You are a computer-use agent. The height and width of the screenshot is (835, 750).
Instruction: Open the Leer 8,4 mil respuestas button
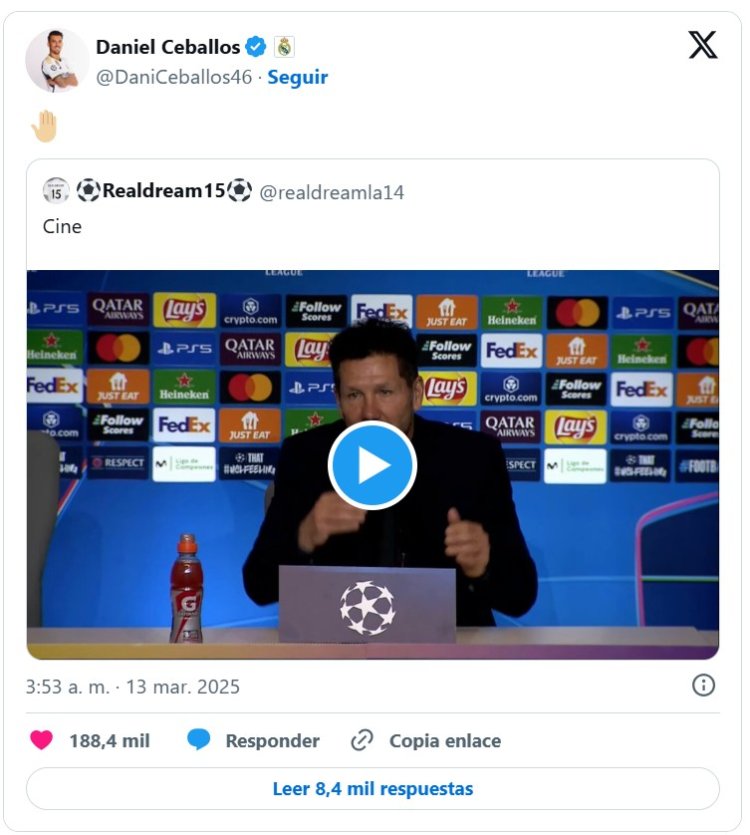tap(373, 789)
